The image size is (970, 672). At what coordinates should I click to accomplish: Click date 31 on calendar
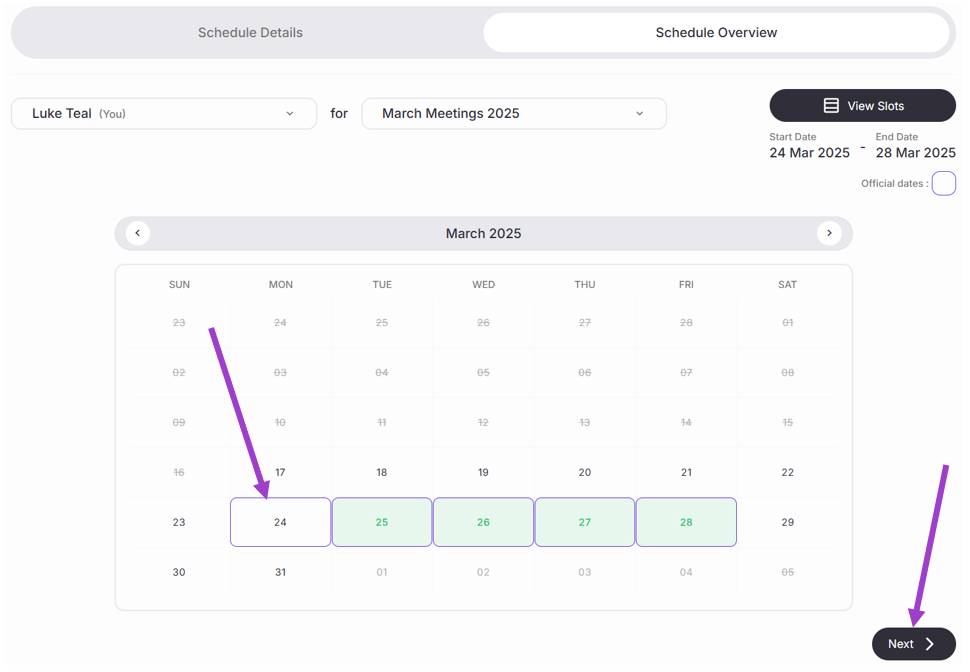(280, 572)
